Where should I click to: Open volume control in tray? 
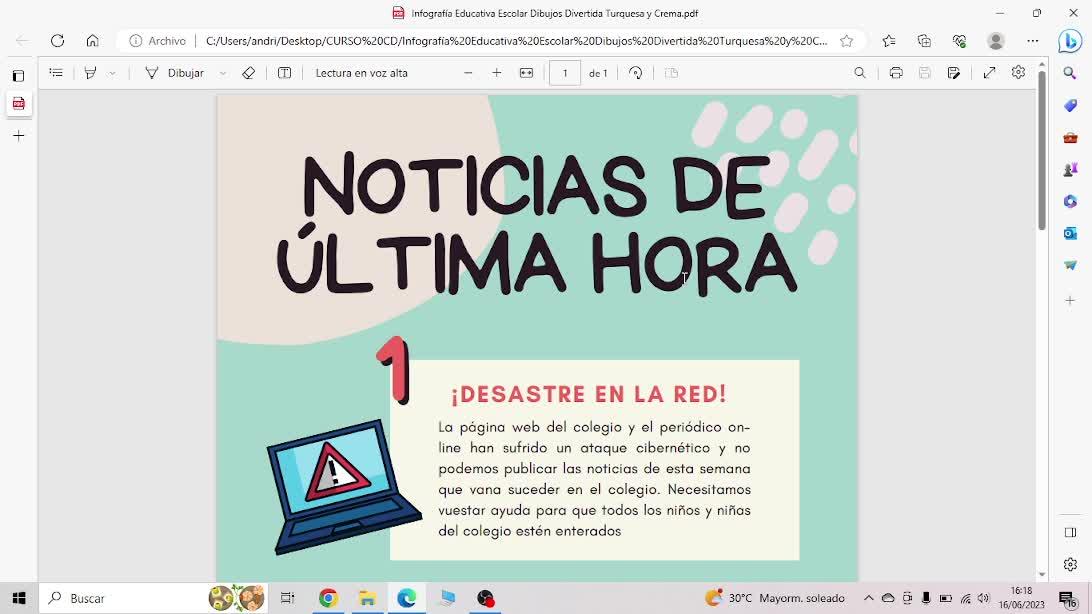[x=983, y=598]
